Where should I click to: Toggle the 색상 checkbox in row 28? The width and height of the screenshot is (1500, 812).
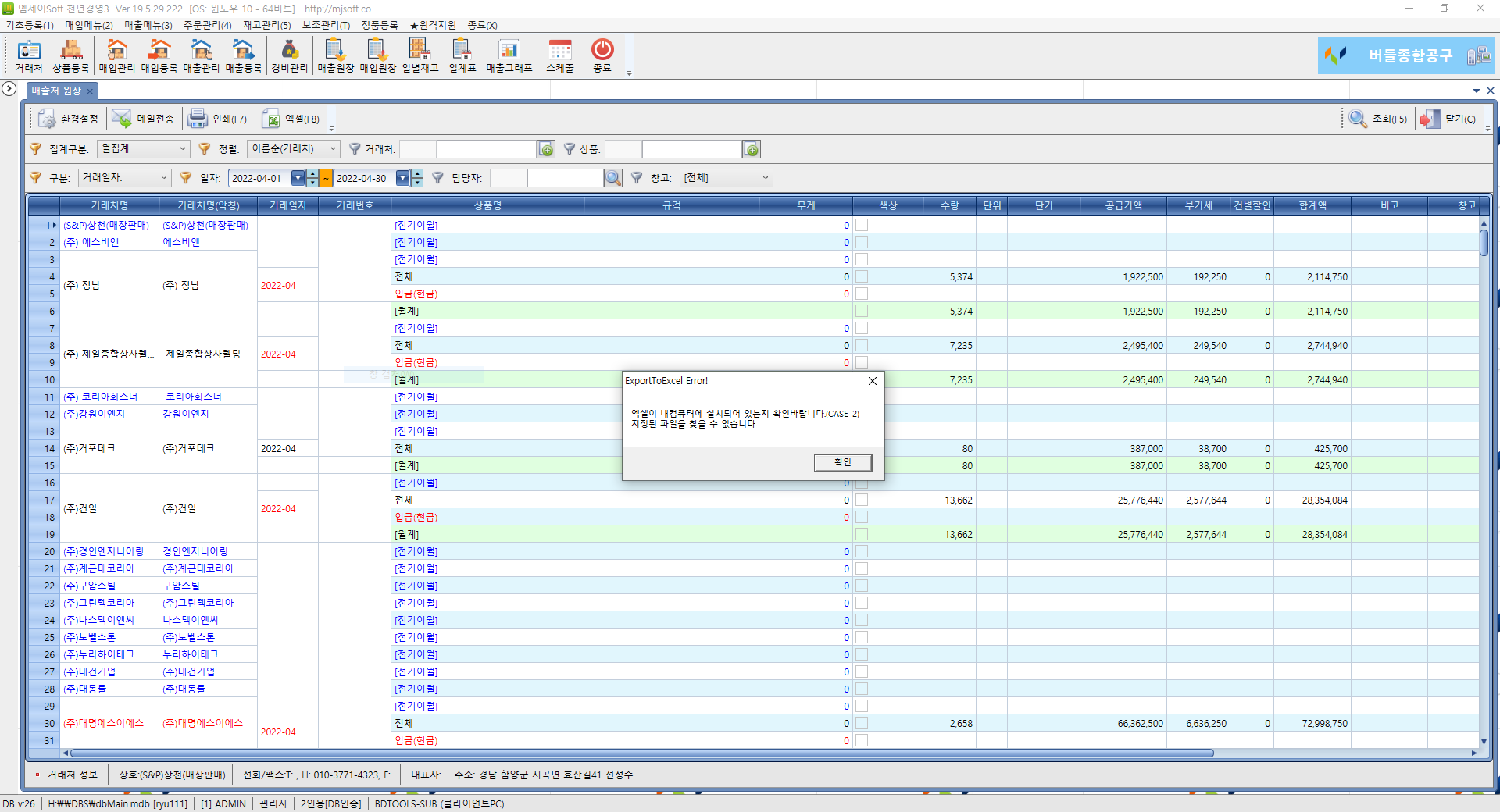click(862, 689)
